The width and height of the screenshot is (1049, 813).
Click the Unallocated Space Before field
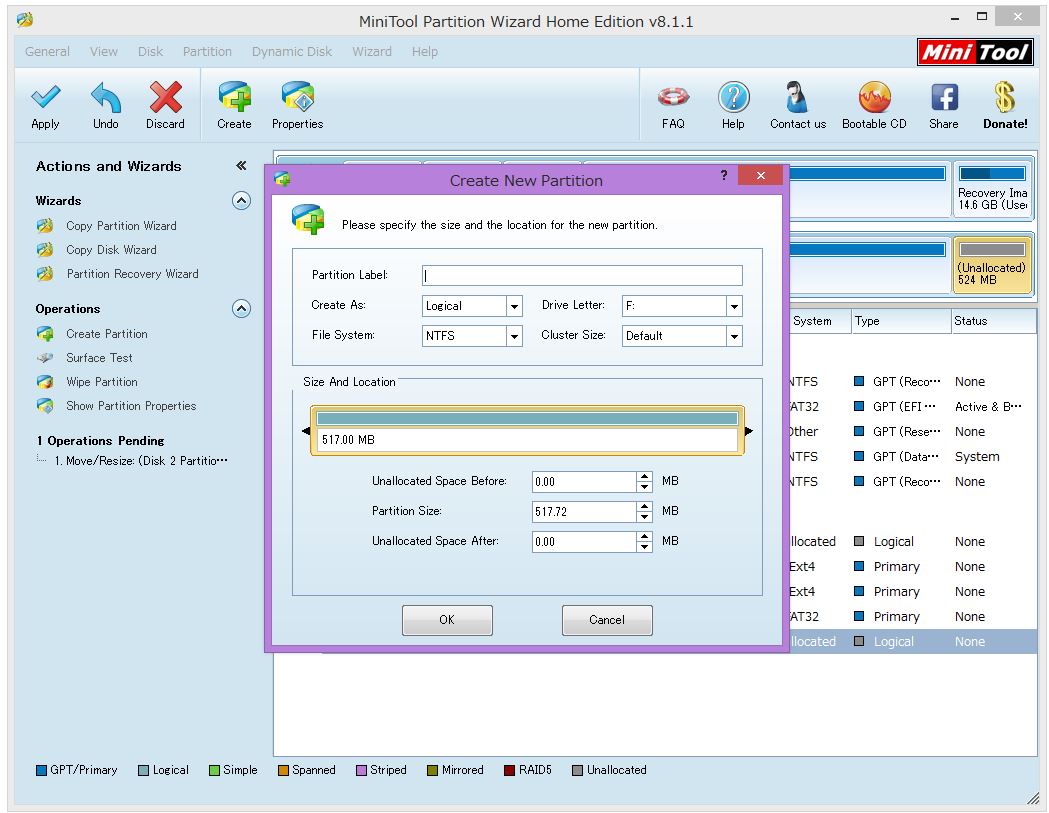pyautogui.click(x=584, y=482)
